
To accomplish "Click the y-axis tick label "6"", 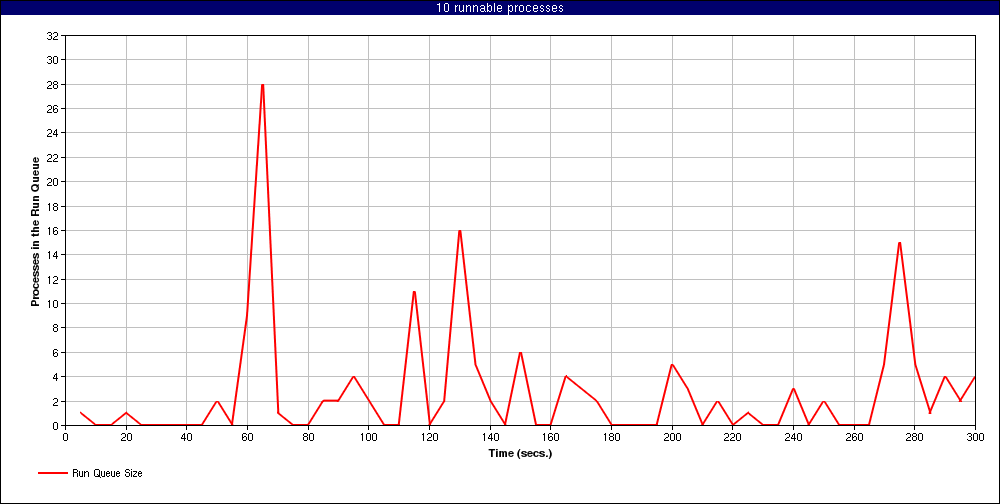I will point(55,353).
